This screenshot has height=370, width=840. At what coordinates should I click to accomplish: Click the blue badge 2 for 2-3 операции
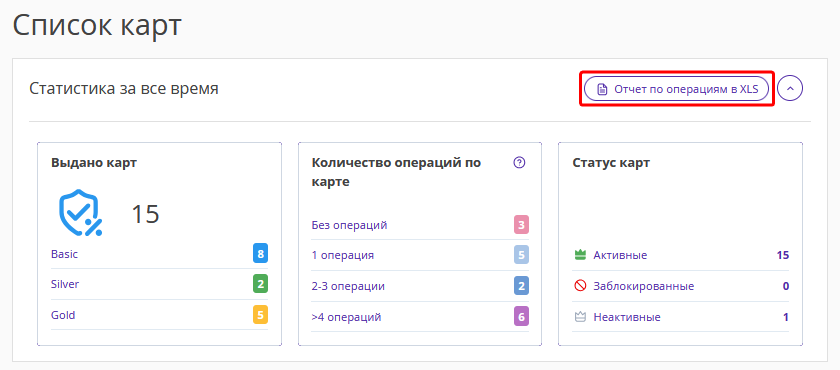tap(521, 286)
